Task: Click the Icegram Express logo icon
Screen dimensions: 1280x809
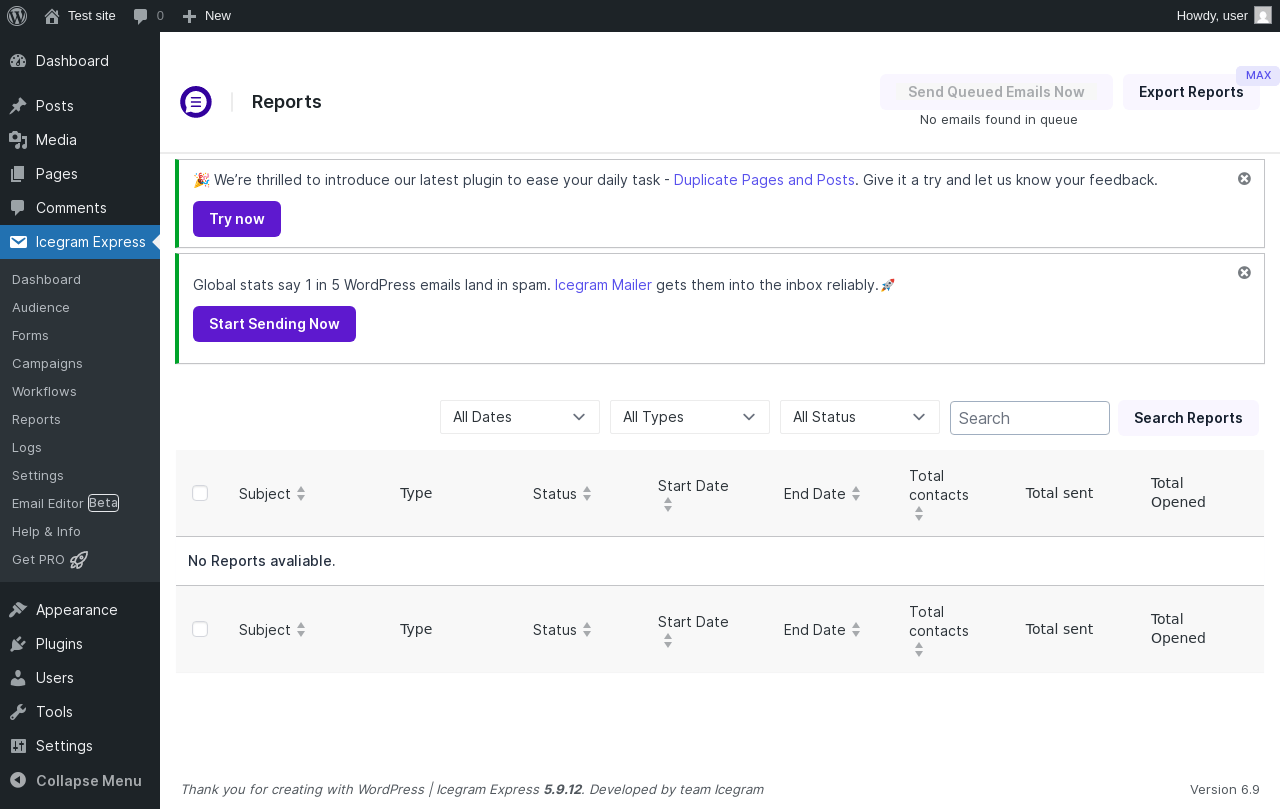Action: [196, 102]
